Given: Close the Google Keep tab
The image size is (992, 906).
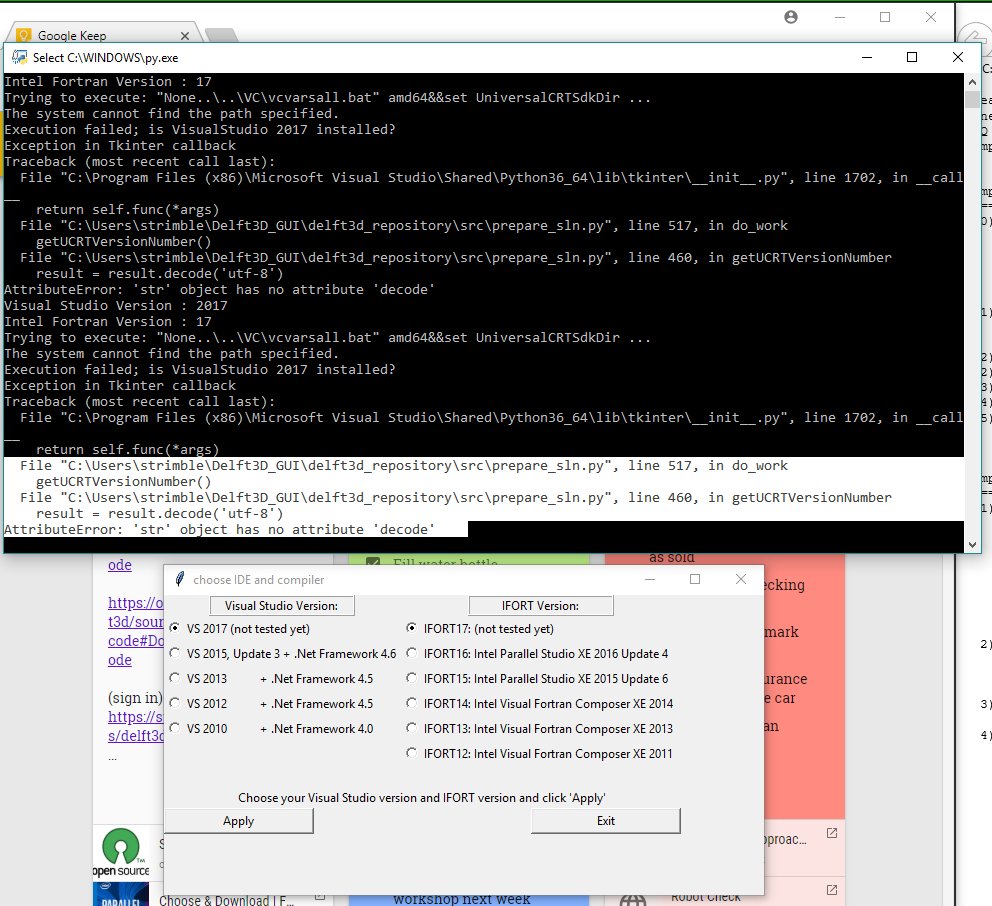Looking at the screenshot, I should tap(185, 36).
